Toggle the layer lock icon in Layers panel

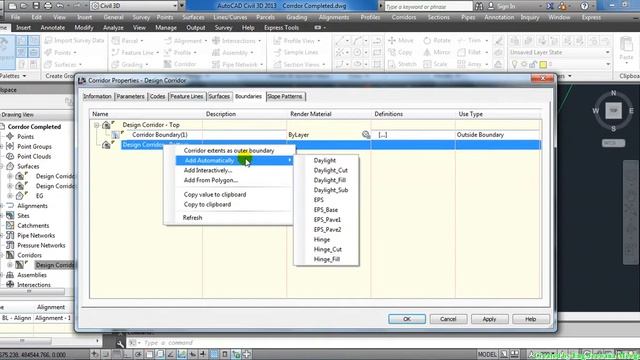point(533,64)
